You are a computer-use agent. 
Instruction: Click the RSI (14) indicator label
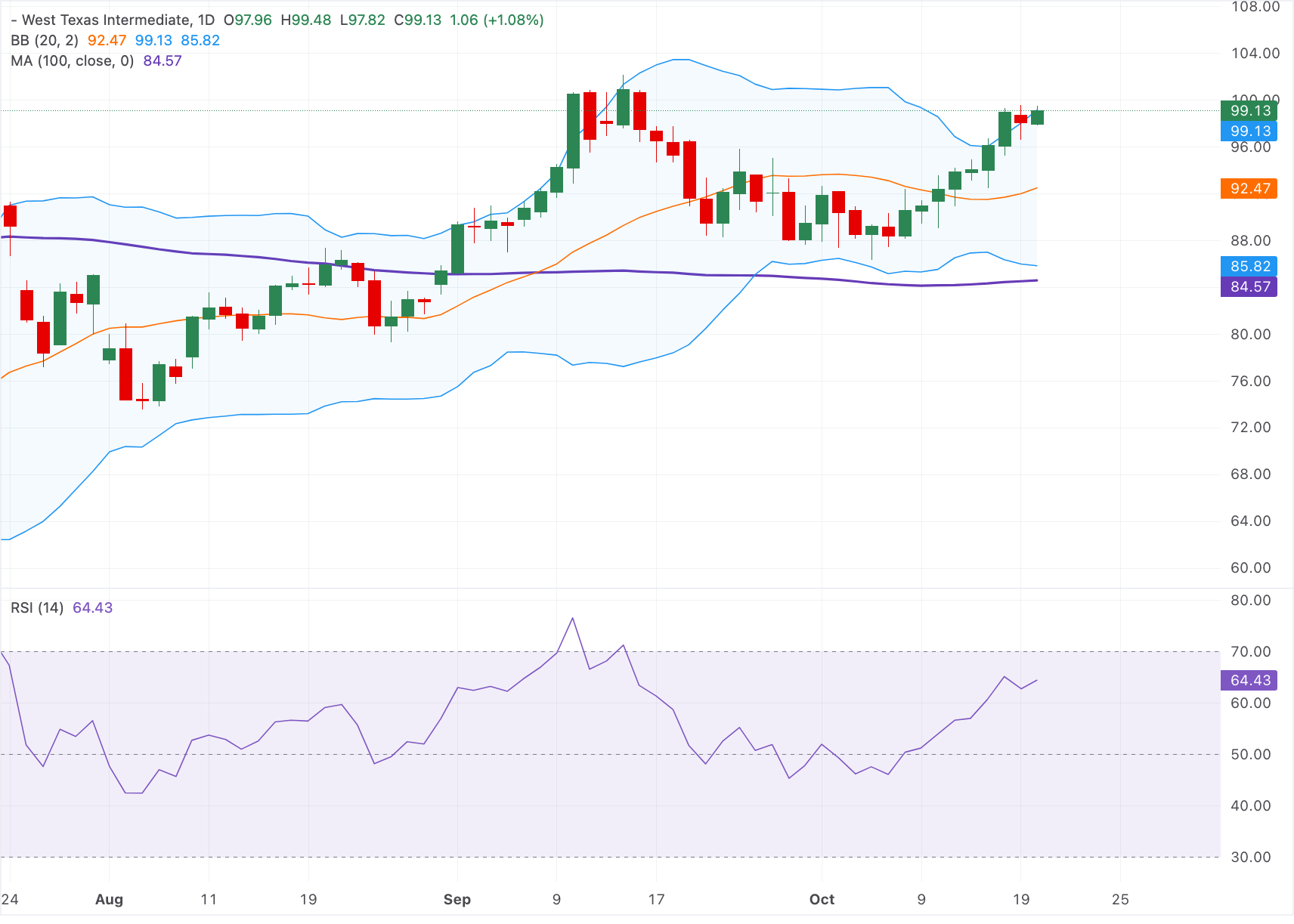[x=37, y=608]
